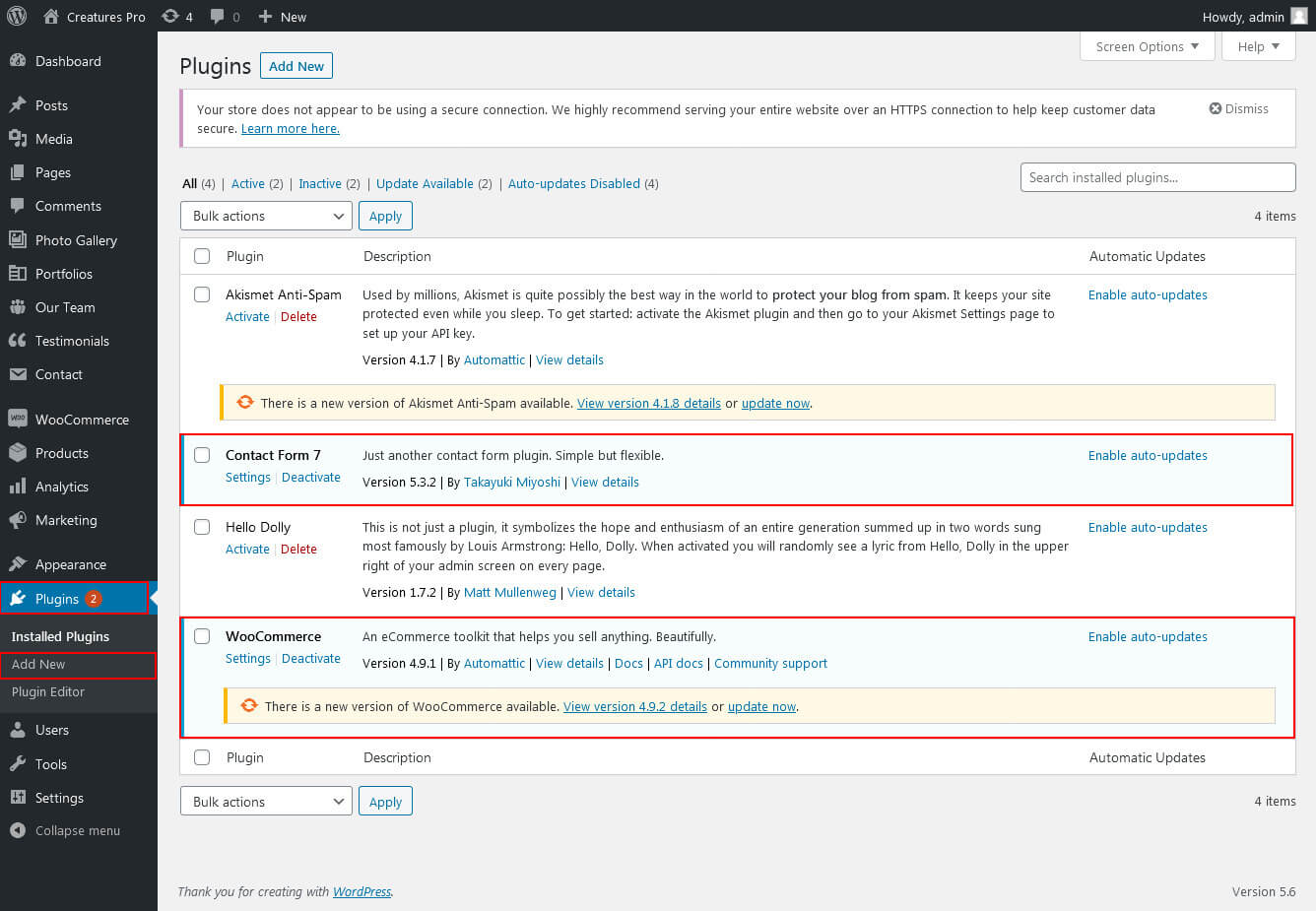Viewport: 1316px width, 911px height.
Task: Enable auto-updates for Akismet Anti-Spam
Action: click(1148, 294)
